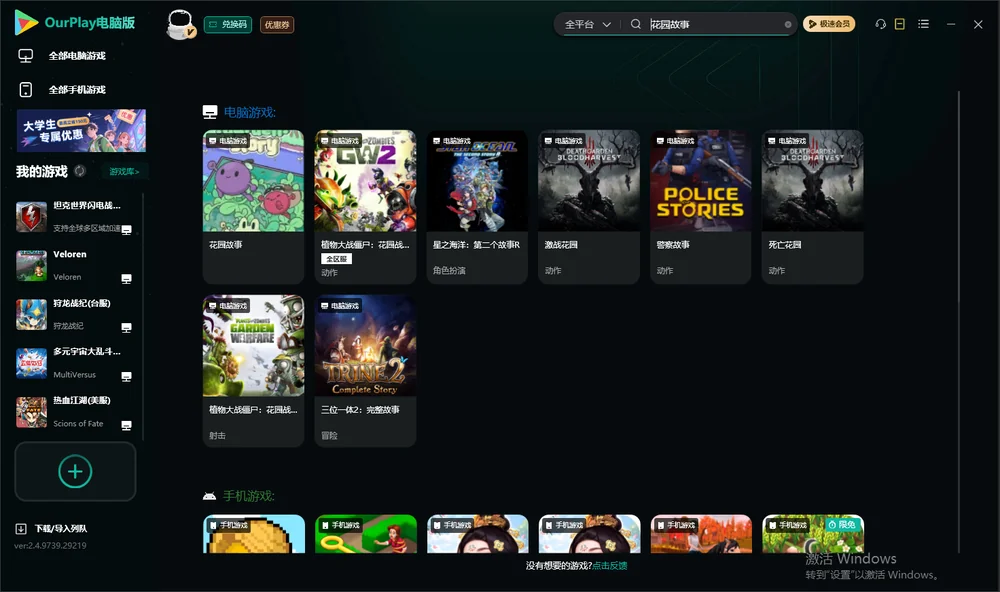Image resolution: width=1000 pixels, height=592 pixels.
Task: Click the 电脑游戏 section heading
Action: (249, 112)
